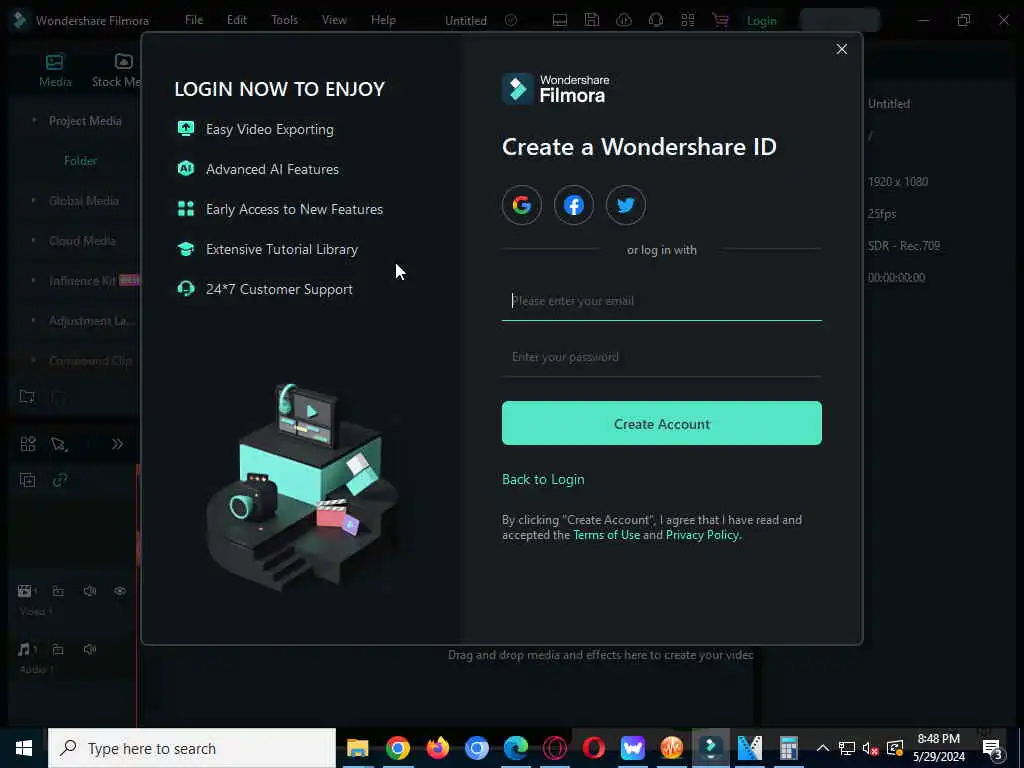The image size is (1024, 768).
Task: Click the Create Account button
Action: point(662,423)
